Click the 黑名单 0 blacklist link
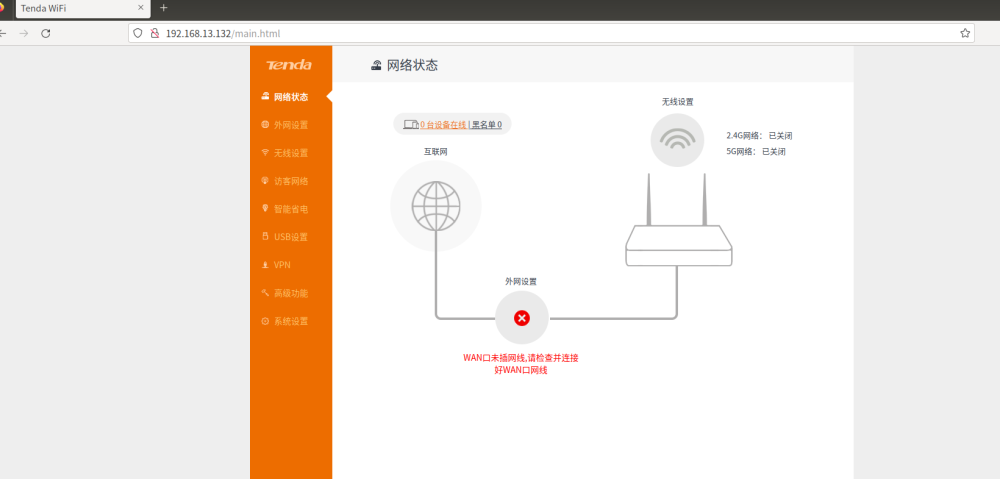Viewport: 1000px width, 479px height. click(x=487, y=125)
